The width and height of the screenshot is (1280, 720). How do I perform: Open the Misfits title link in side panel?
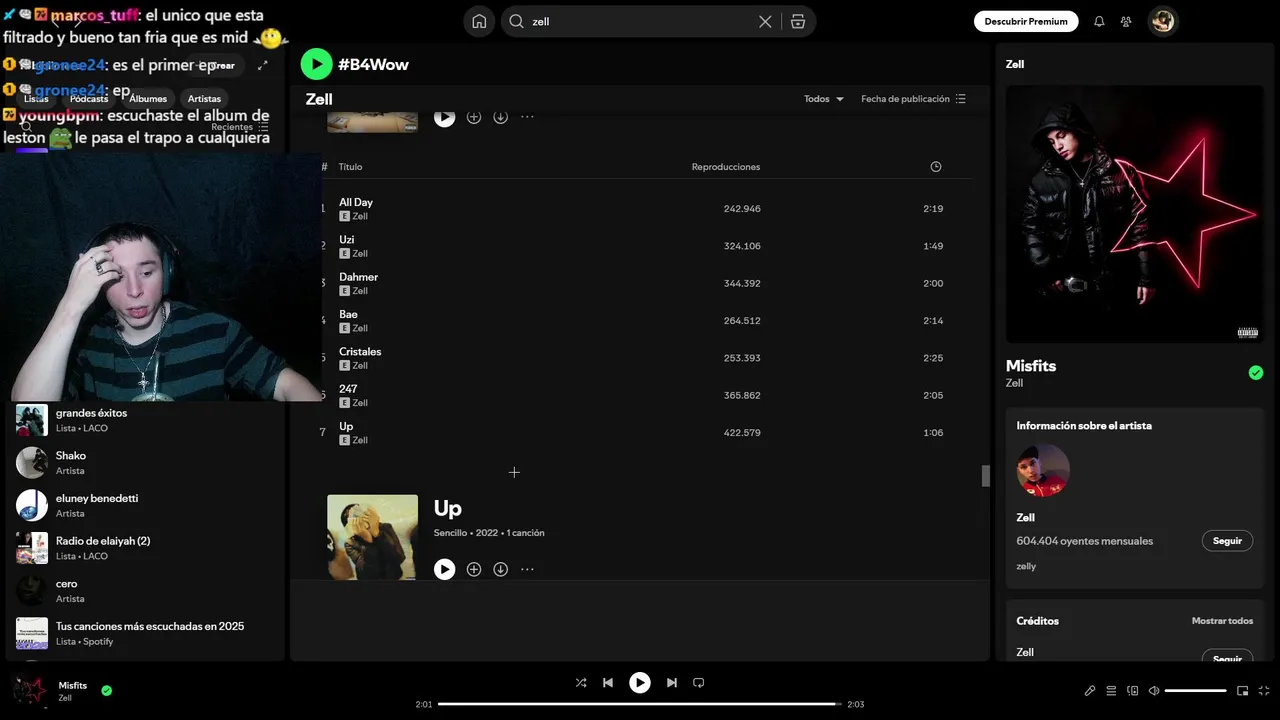pyautogui.click(x=1031, y=366)
